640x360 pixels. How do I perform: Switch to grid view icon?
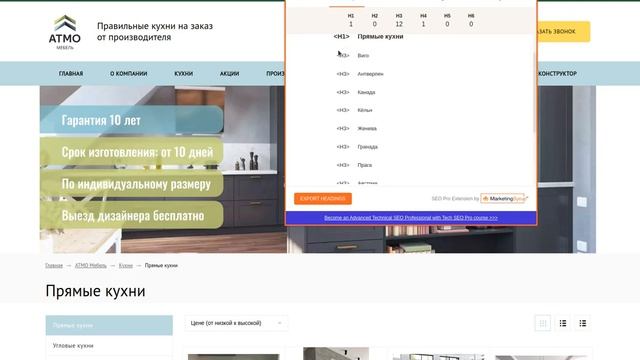click(x=542, y=323)
